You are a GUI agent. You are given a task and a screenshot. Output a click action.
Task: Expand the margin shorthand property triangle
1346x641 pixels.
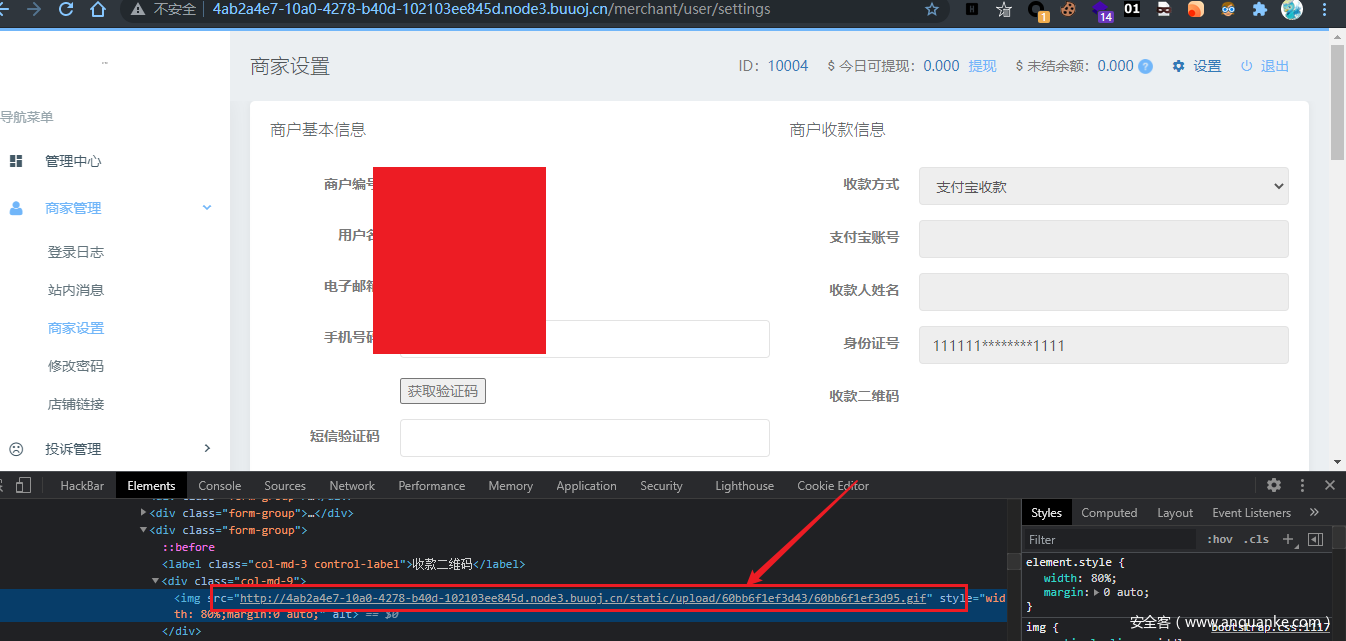pyautogui.click(x=1095, y=592)
